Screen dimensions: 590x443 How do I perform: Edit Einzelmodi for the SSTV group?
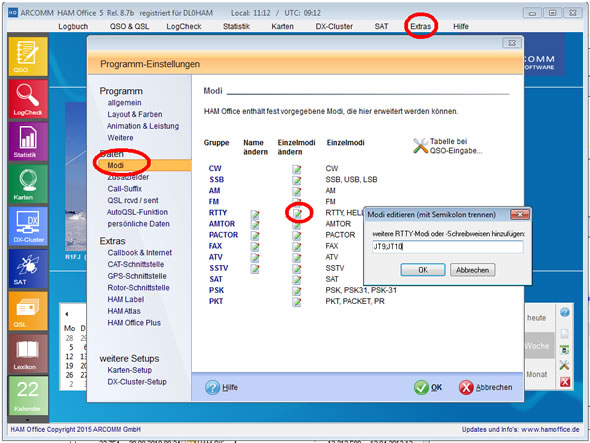[x=297, y=269]
